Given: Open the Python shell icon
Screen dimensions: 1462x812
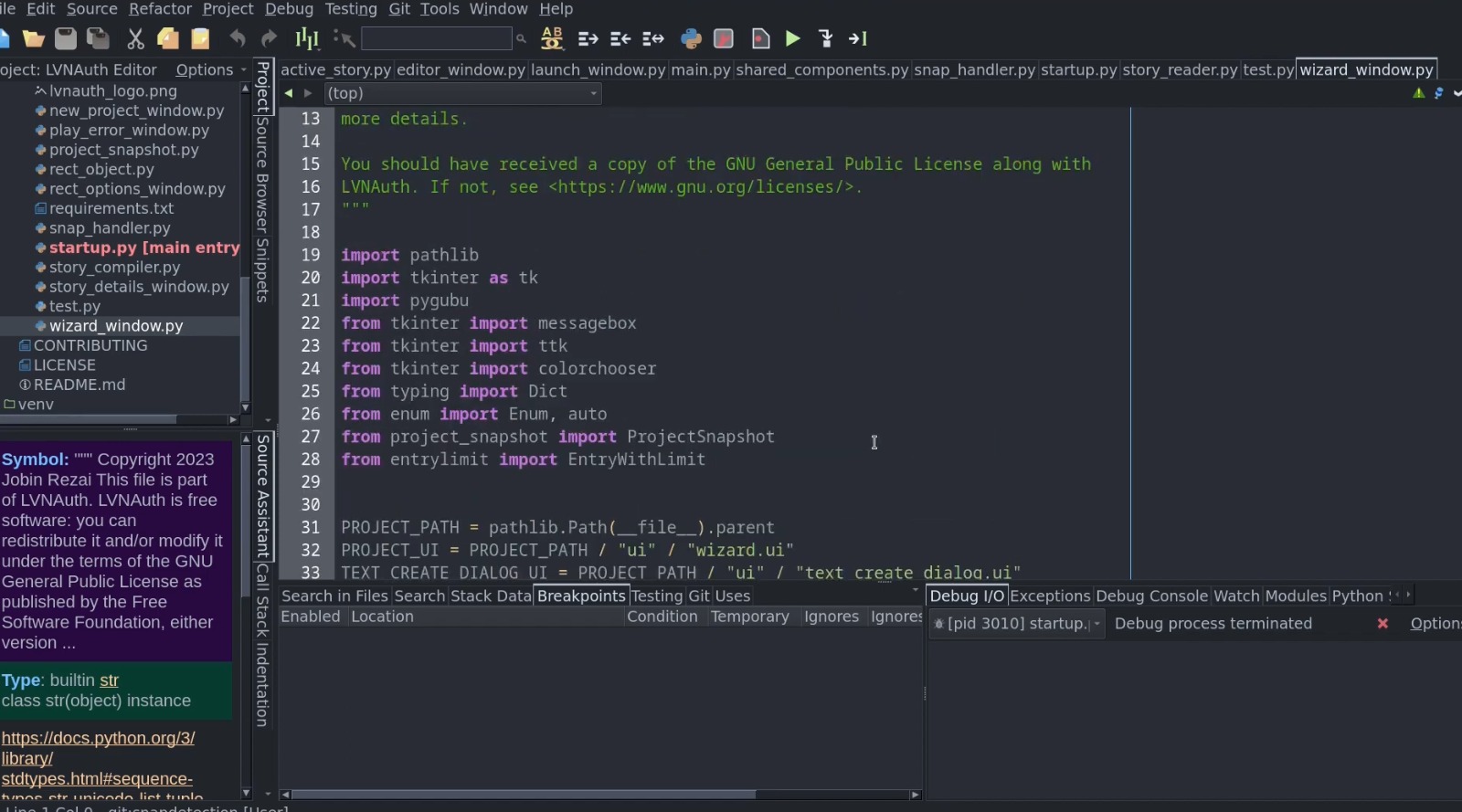Looking at the screenshot, I should pos(691,38).
